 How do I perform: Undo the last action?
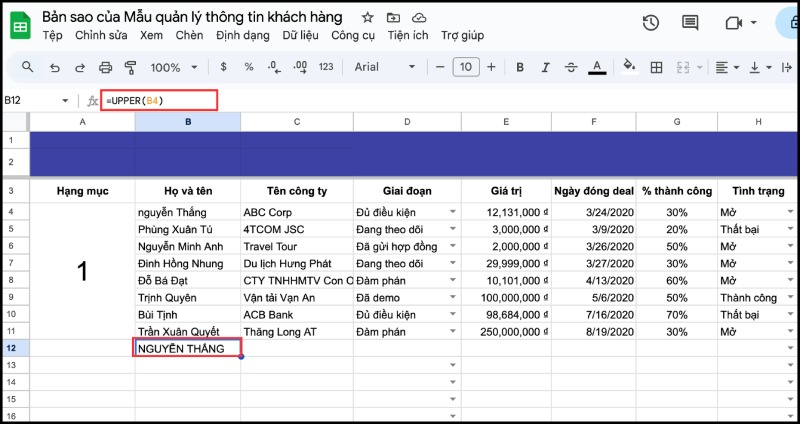click(55, 67)
